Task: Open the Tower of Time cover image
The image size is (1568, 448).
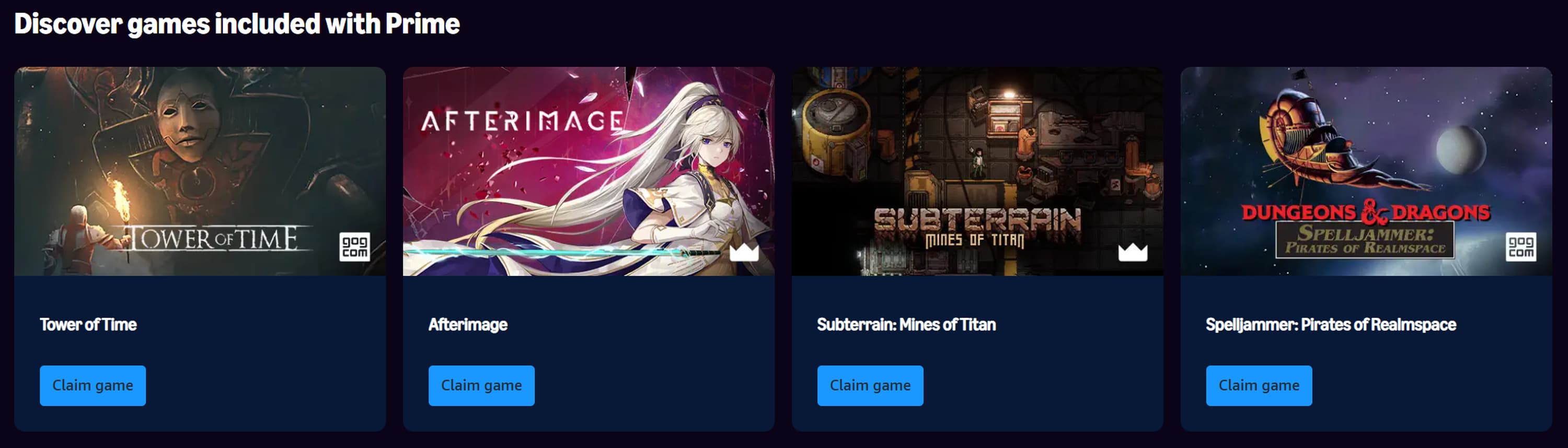Action: tap(200, 171)
